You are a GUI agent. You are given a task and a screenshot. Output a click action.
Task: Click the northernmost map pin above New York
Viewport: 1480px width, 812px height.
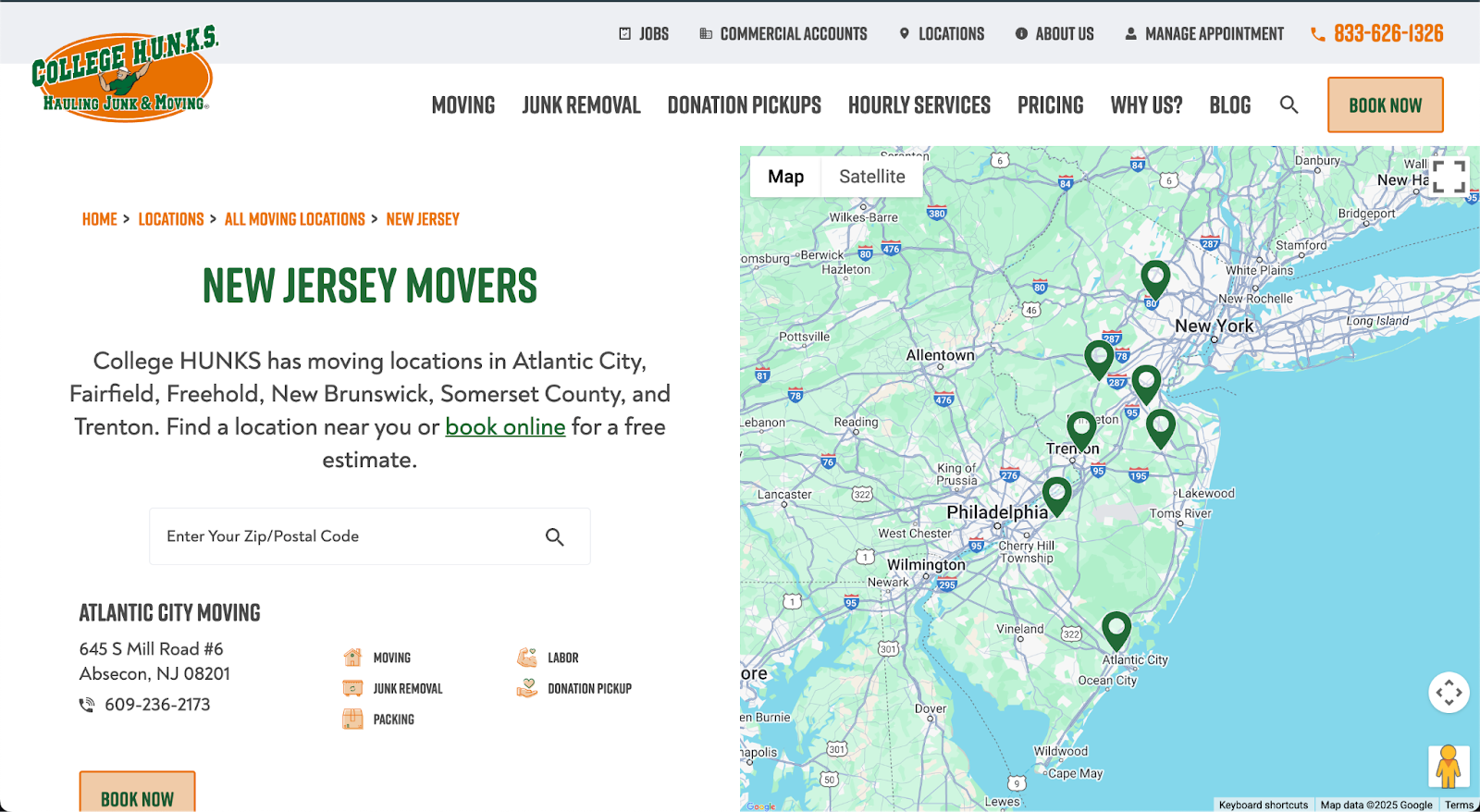(1155, 280)
